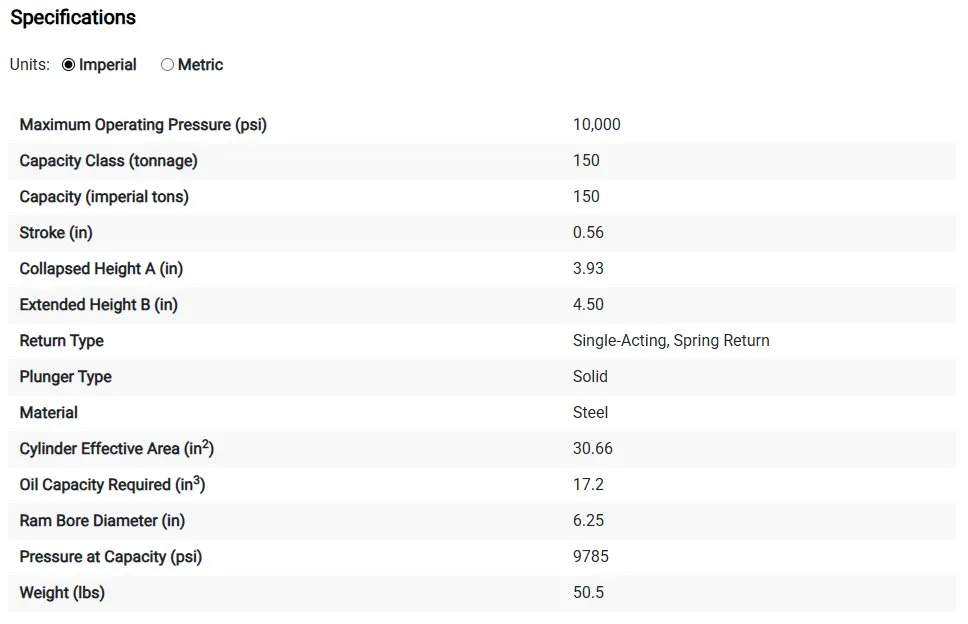
Task: Click the Stroke (in) row label
Action: coord(56,233)
